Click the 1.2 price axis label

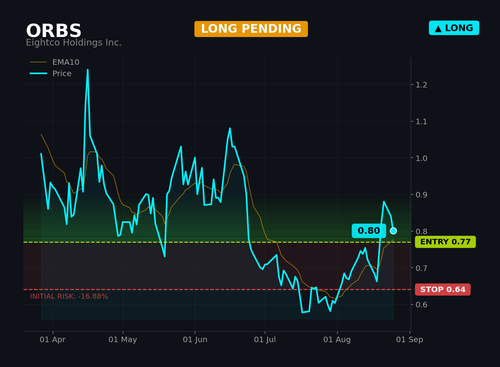421,85
